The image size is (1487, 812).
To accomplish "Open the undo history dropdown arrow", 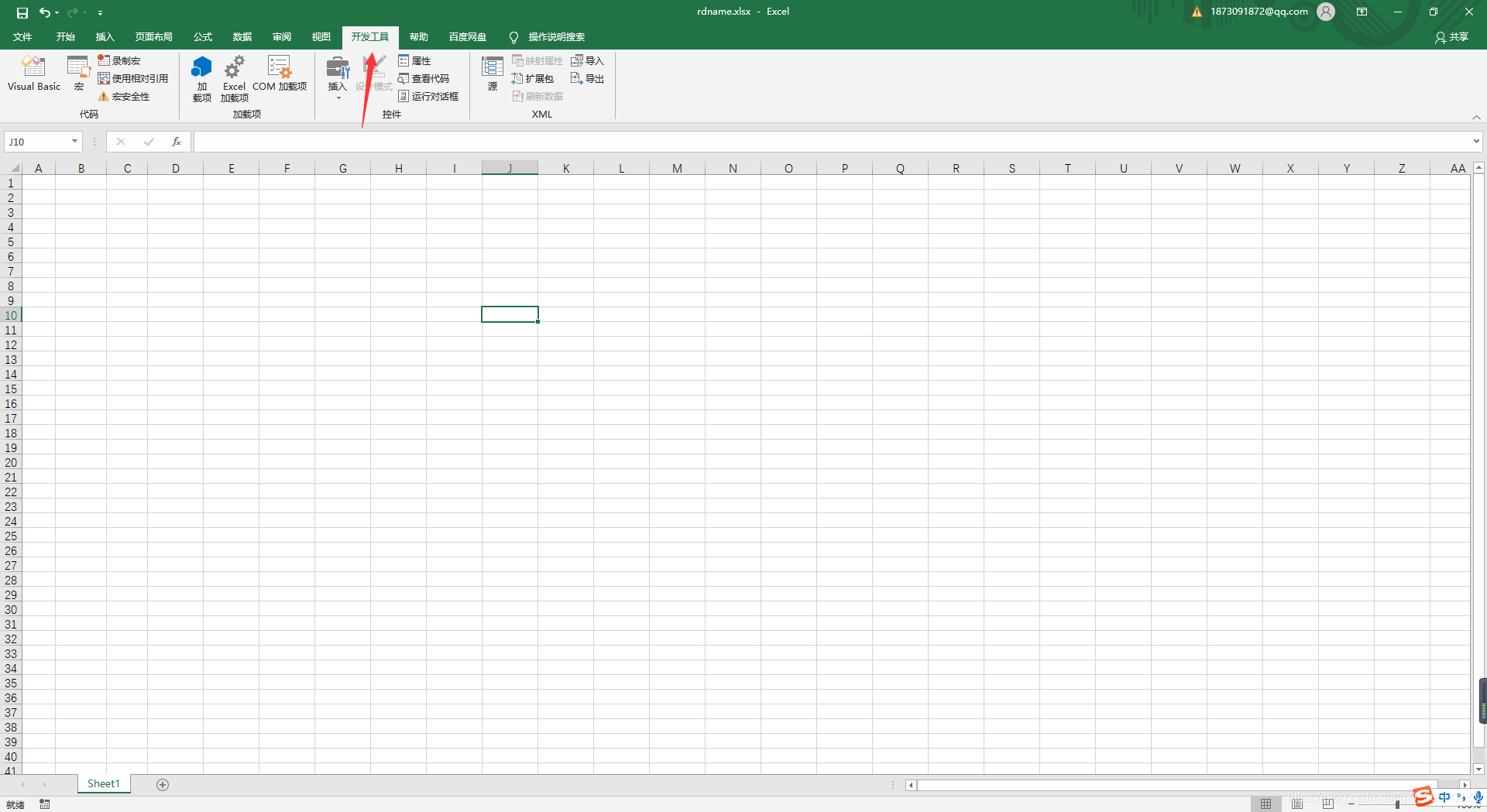I will coord(57,12).
